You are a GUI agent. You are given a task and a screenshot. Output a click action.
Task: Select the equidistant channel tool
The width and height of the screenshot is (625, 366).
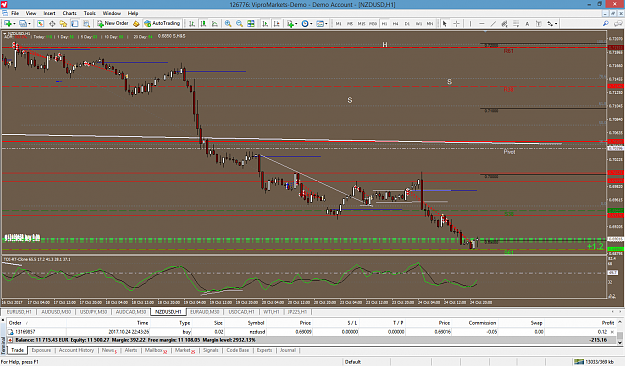coord(504,24)
